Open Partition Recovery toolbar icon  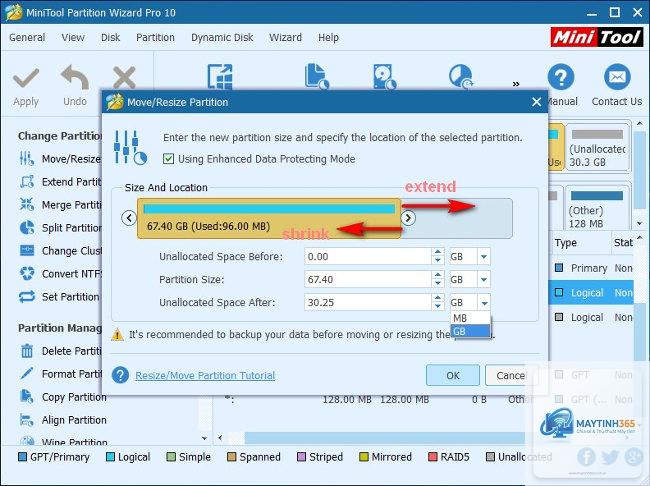tap(461, 76)
